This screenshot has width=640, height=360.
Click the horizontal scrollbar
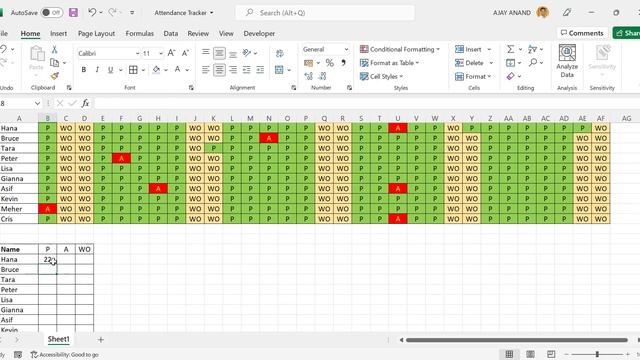[x=517, y=340]
